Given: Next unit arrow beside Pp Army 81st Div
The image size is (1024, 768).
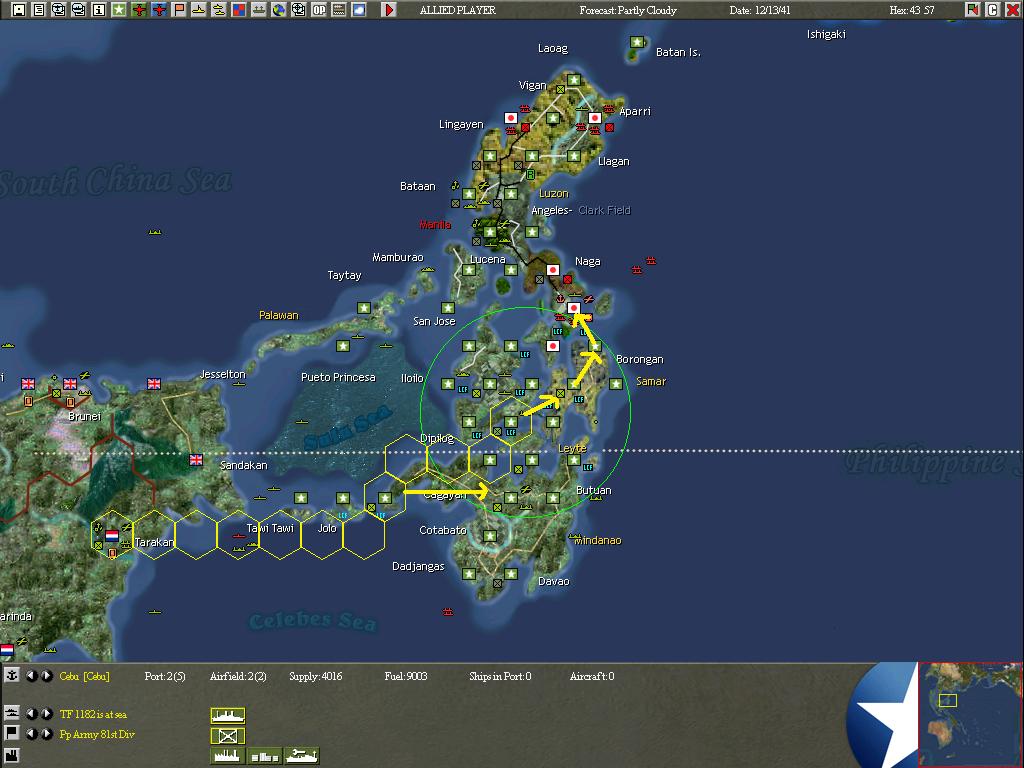Looking at the screenshot, I should coord(47,734).
